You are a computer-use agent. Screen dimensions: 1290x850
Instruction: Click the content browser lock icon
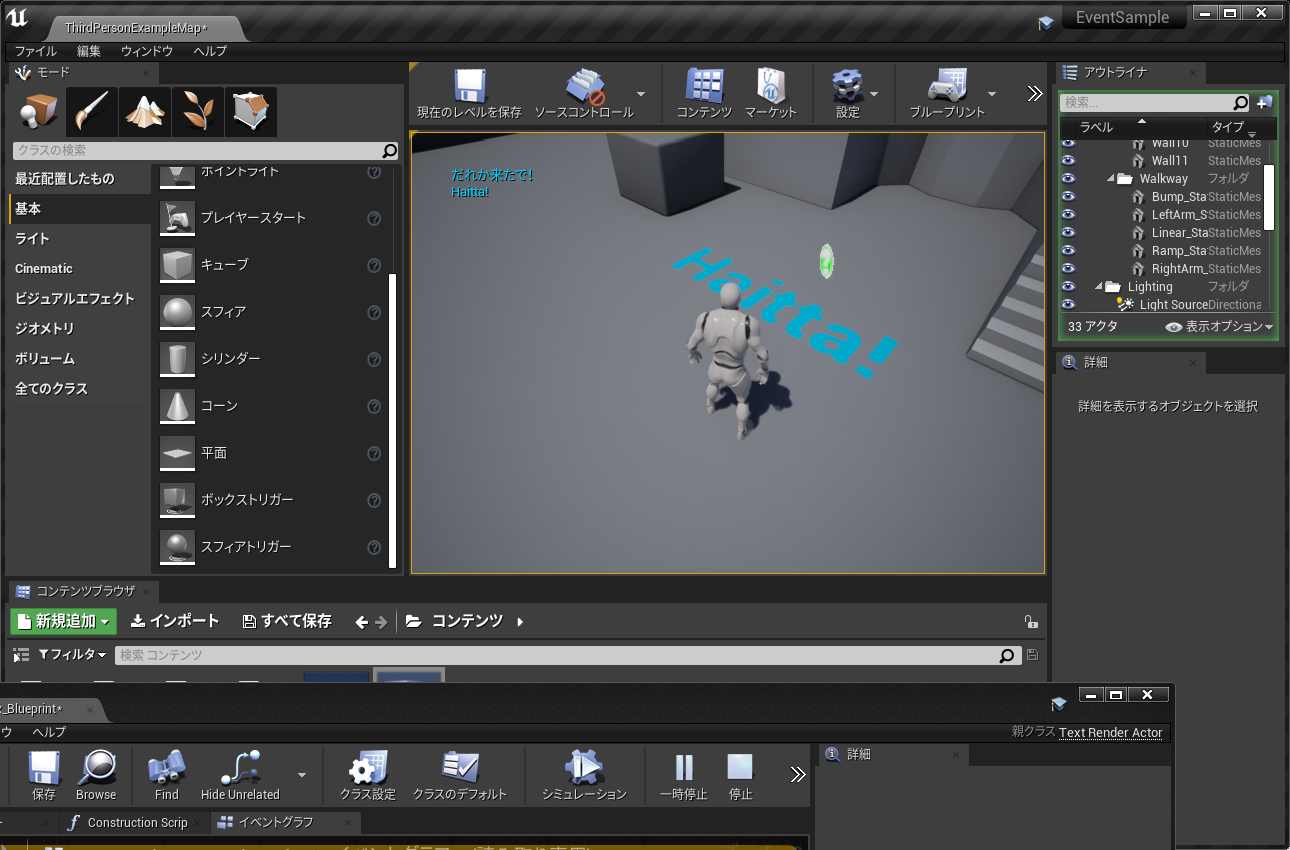[1031, 622]
